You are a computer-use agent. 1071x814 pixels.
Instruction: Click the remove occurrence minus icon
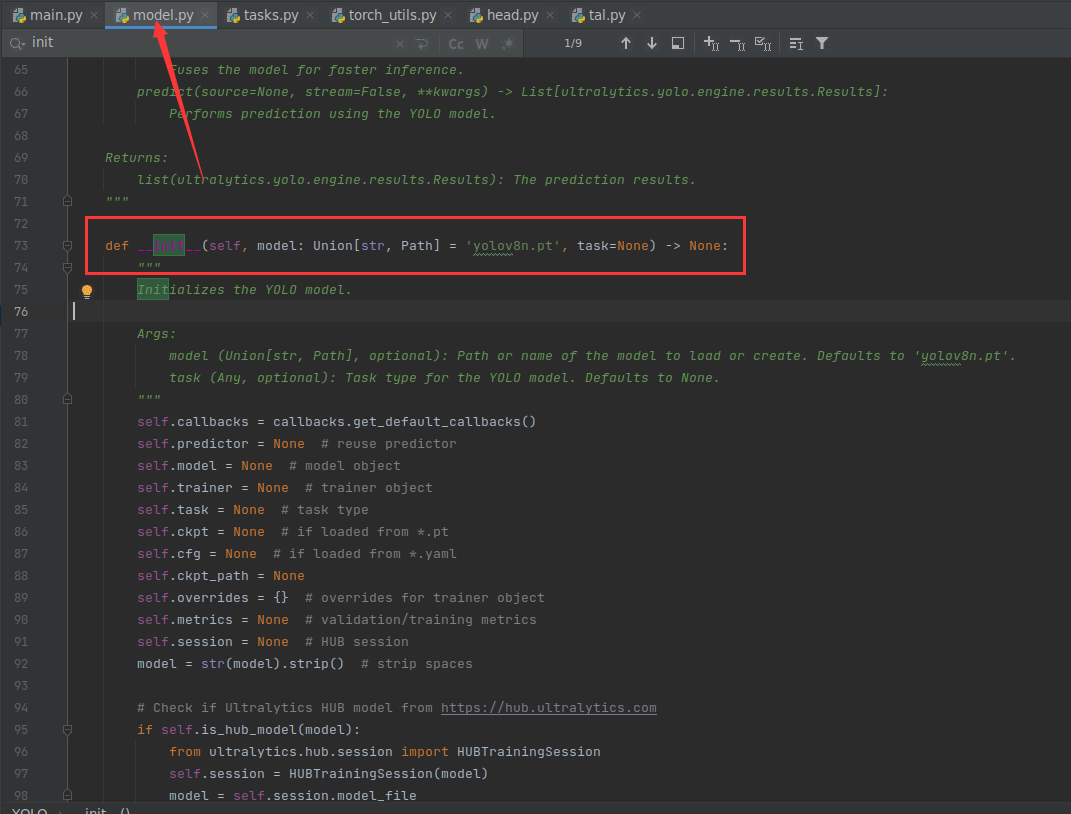(738, 43)
